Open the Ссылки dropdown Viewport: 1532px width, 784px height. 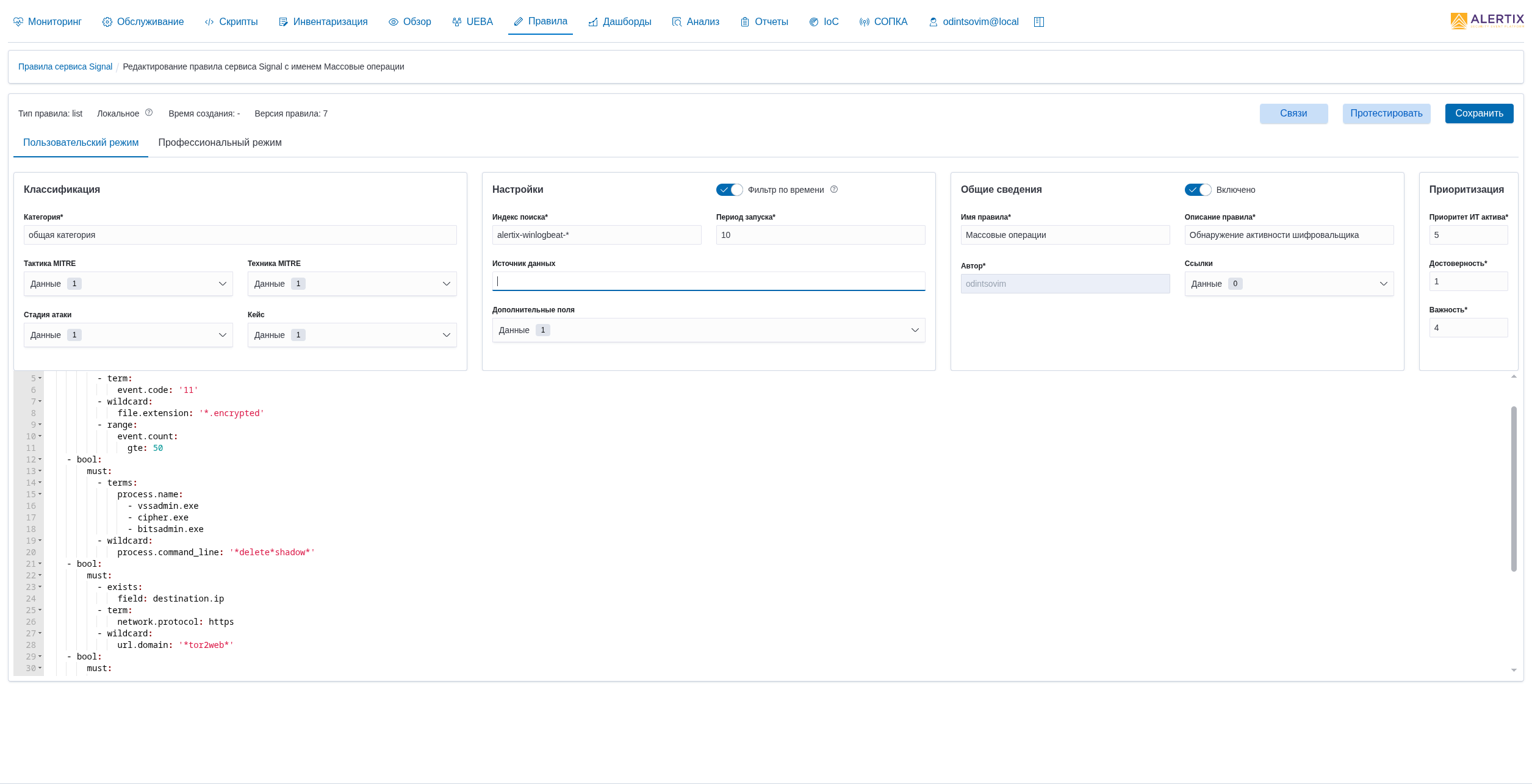tap(1289, 284)
